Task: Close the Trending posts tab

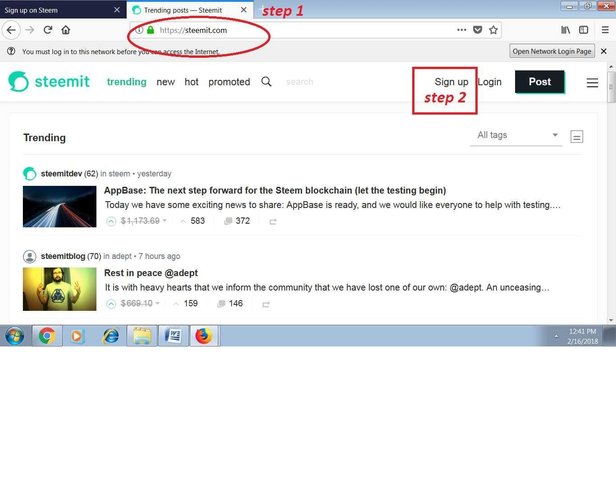Action: 244,10
